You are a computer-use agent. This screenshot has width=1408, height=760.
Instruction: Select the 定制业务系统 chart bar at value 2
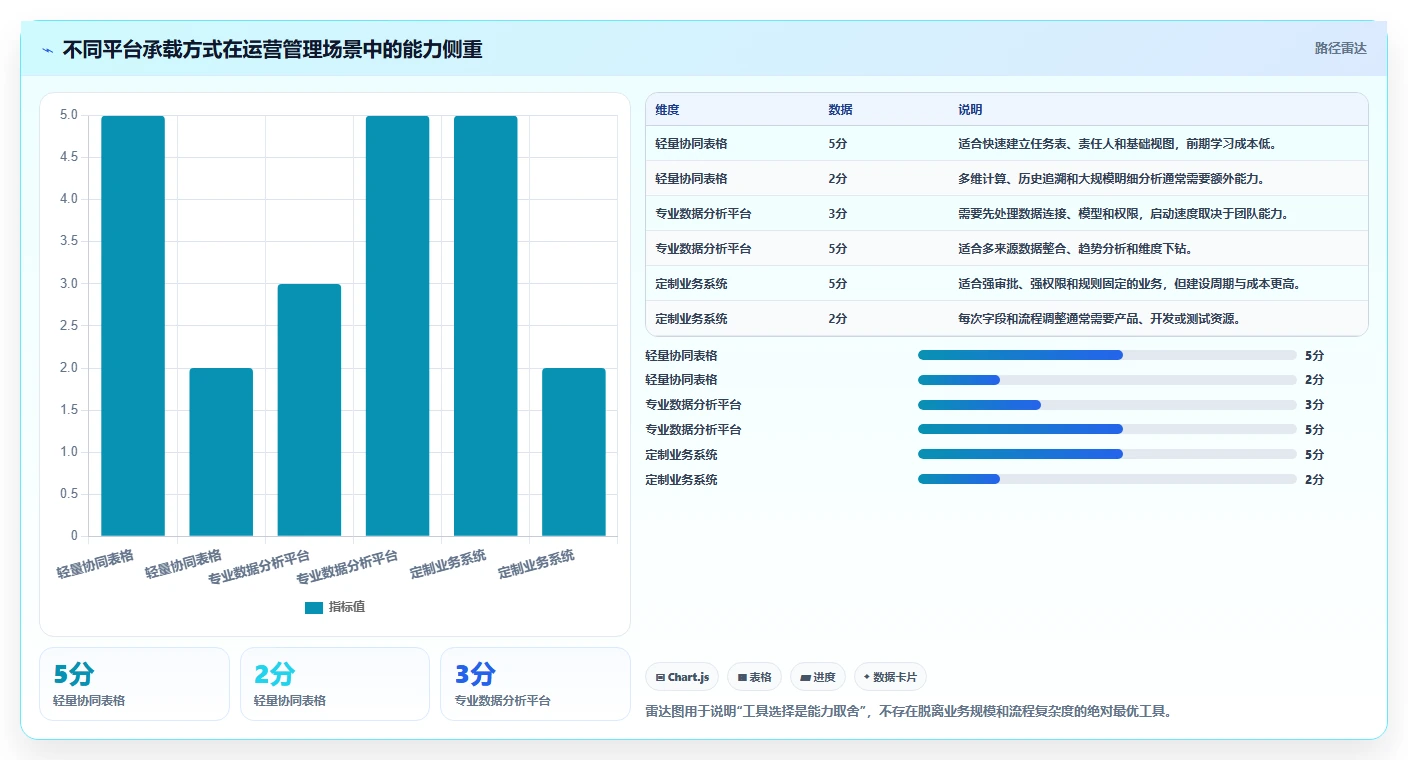574,452
